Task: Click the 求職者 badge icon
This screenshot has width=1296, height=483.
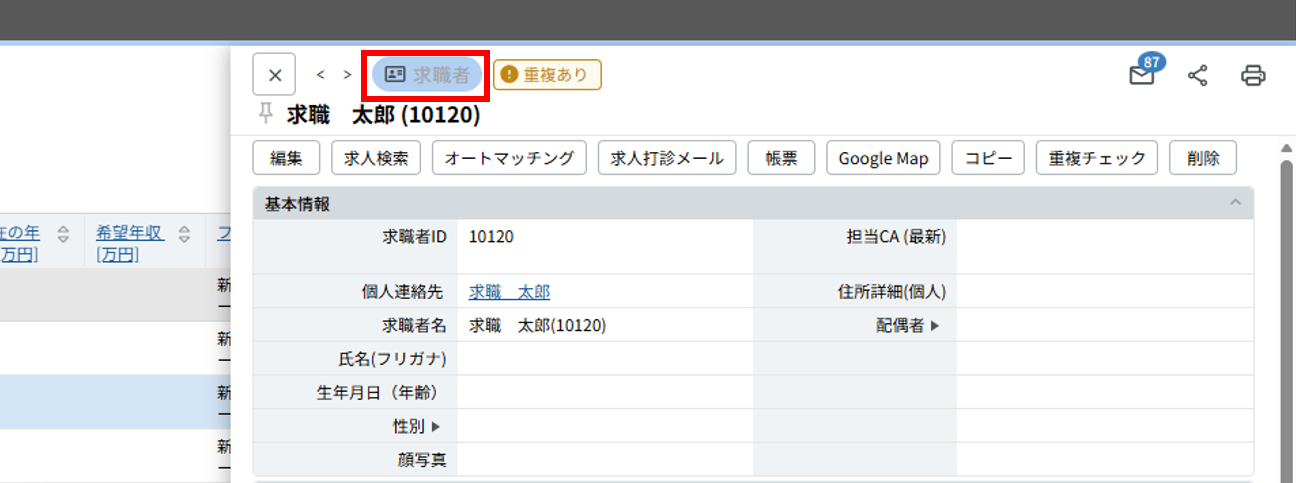Action: coord(396,75)
